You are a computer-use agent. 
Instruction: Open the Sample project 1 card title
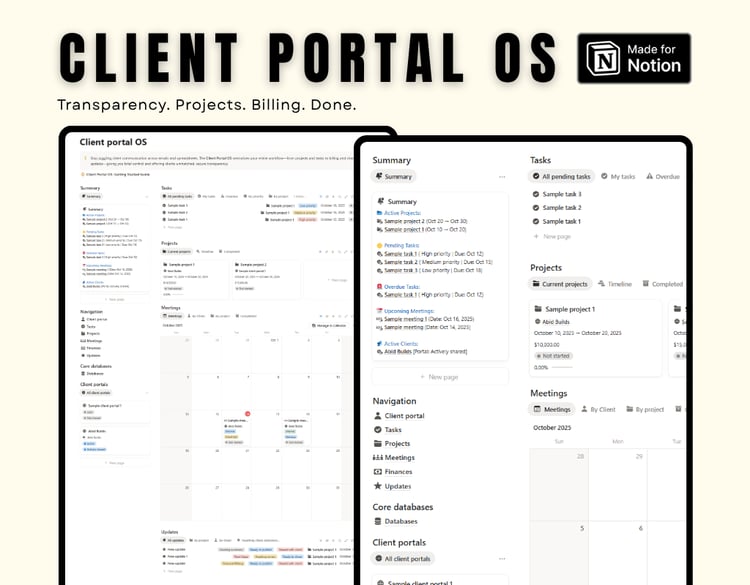(570, 309)
